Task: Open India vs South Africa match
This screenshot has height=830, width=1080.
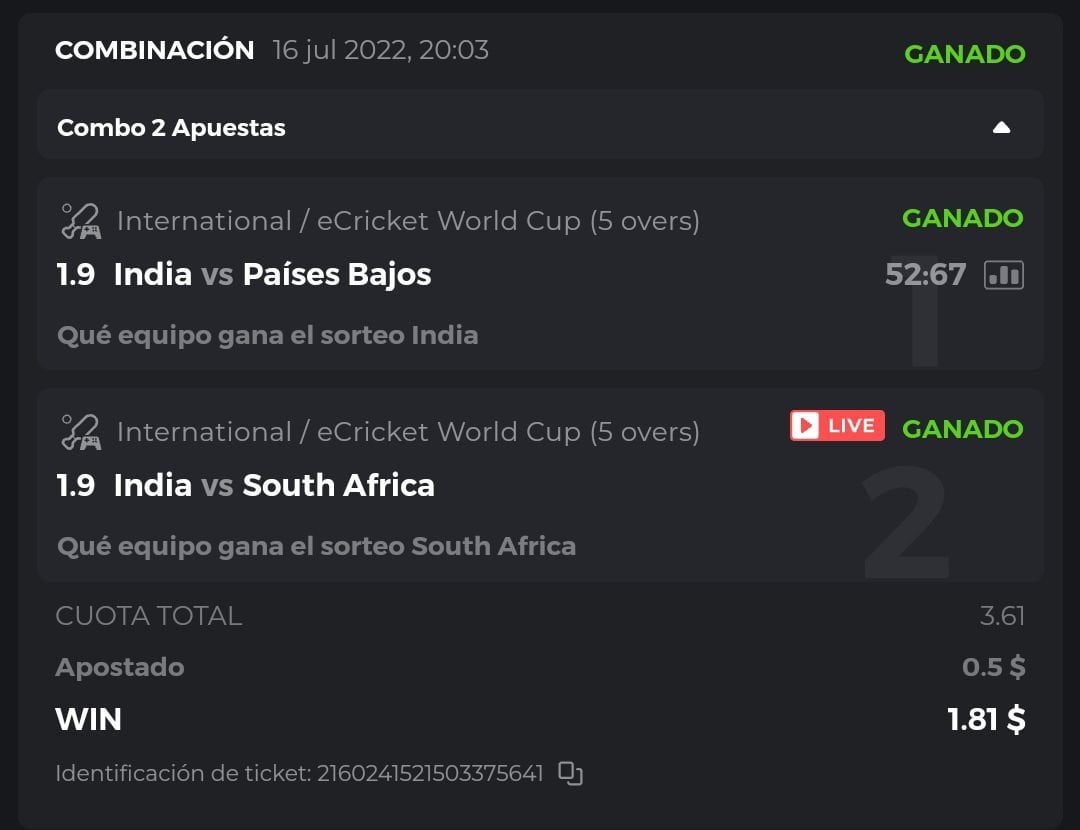Action: coord(274,485)
